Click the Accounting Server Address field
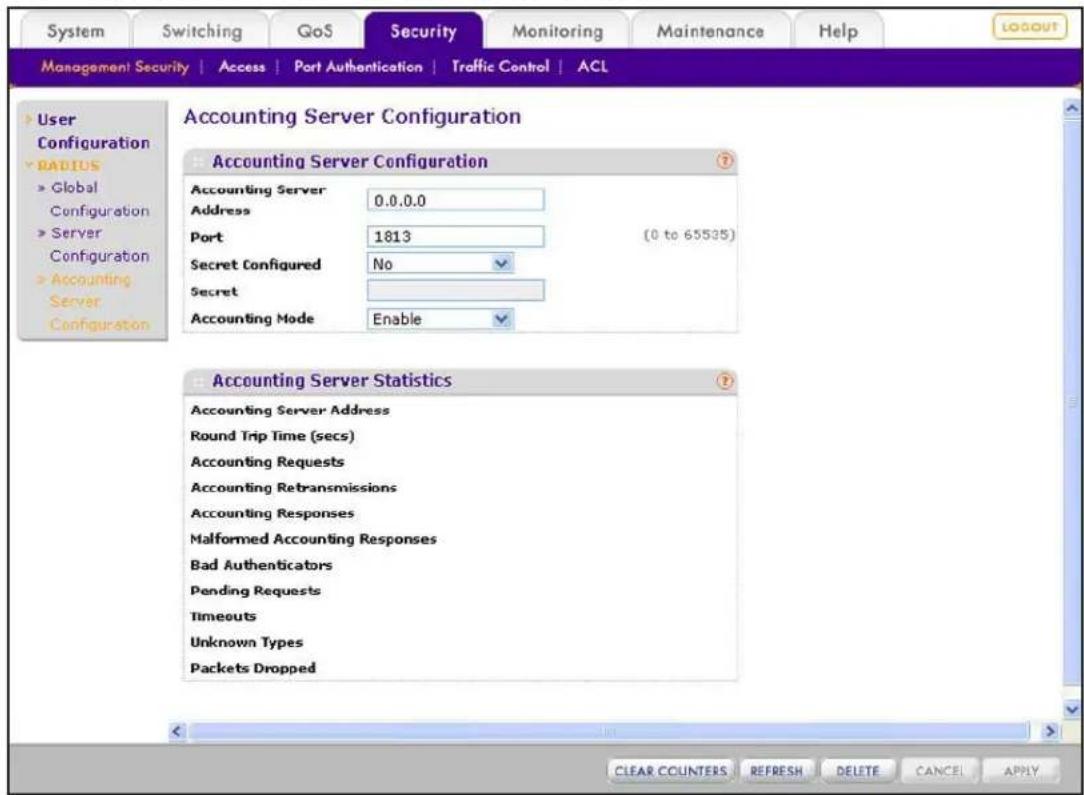The width and height of the screenshot is (1084, 795). point(456,200)
